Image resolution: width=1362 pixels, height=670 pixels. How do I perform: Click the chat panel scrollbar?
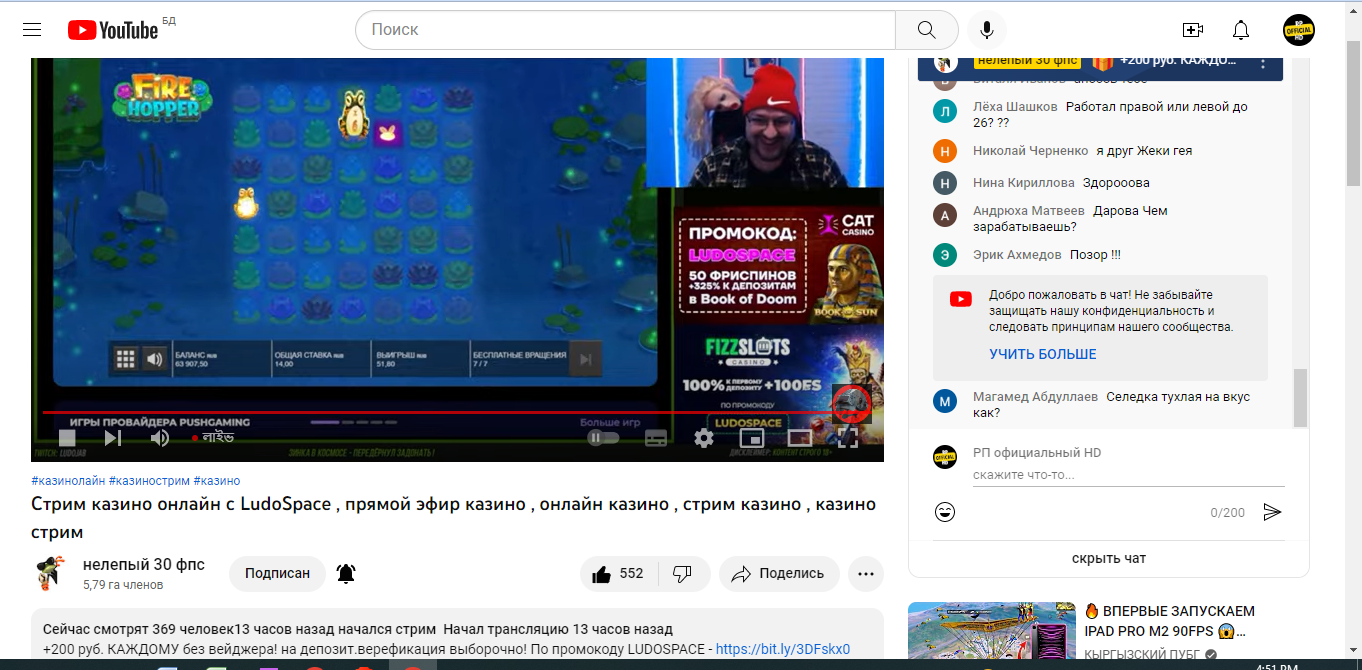(1300, 398)
